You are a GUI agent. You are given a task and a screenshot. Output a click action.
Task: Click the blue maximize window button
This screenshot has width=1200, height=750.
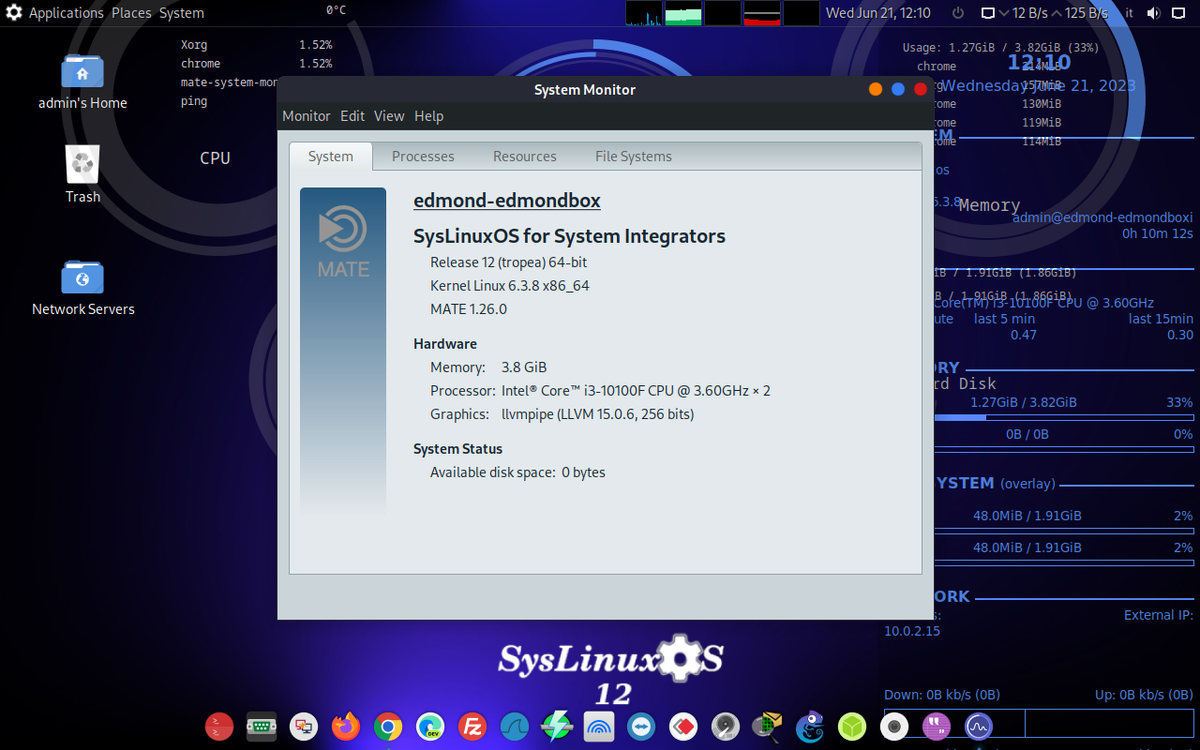tap(898, 89)
